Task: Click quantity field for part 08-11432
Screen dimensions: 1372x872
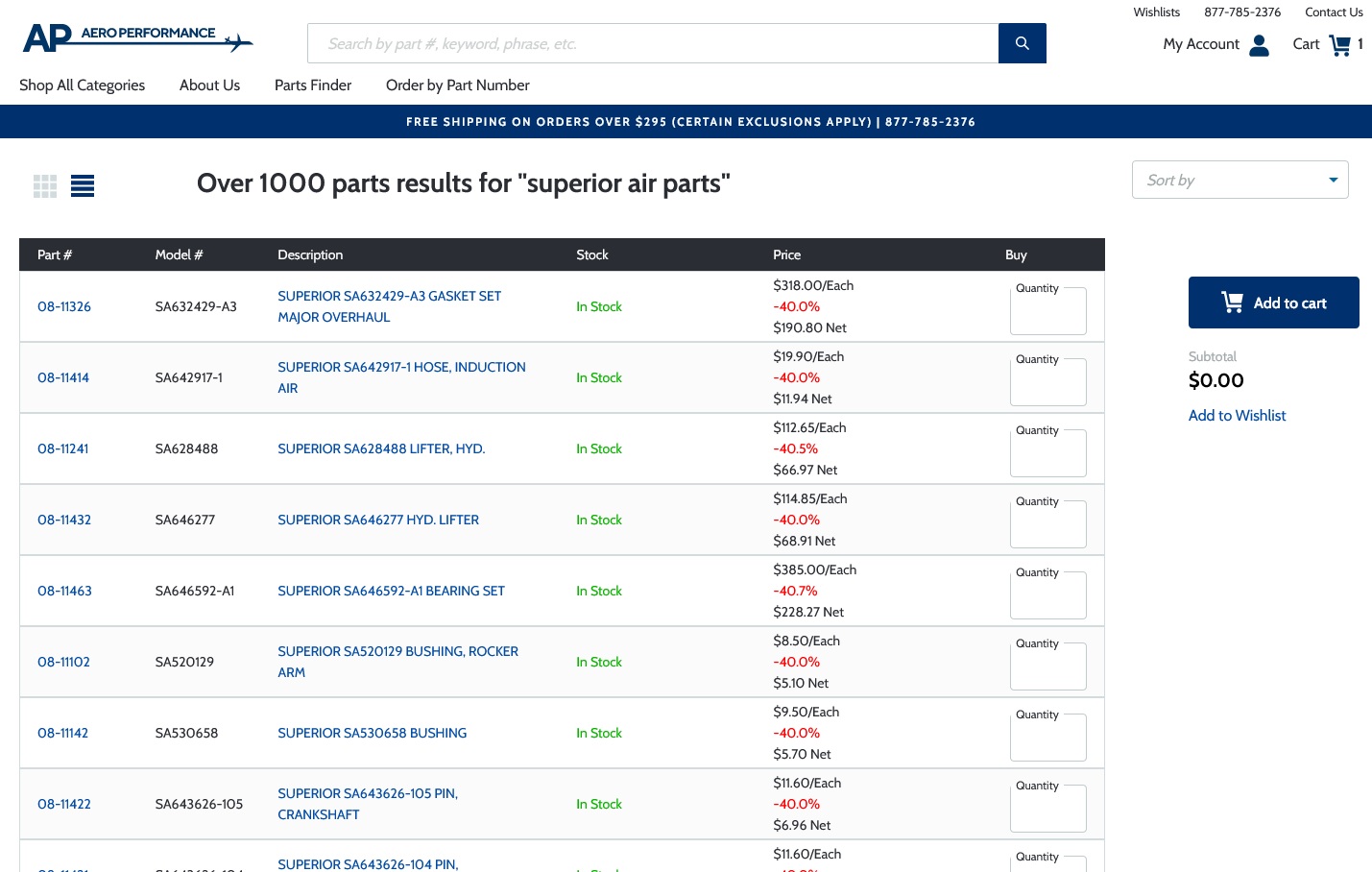Action: point(1048,524)
